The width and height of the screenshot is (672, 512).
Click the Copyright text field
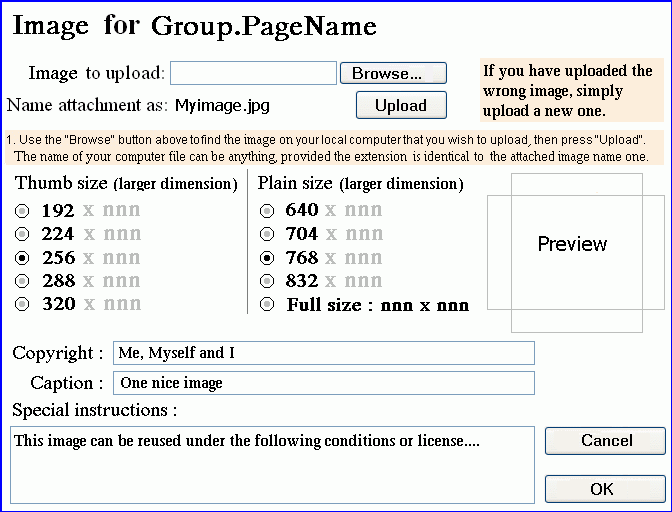pyautogui.click(x=324, y=353)
